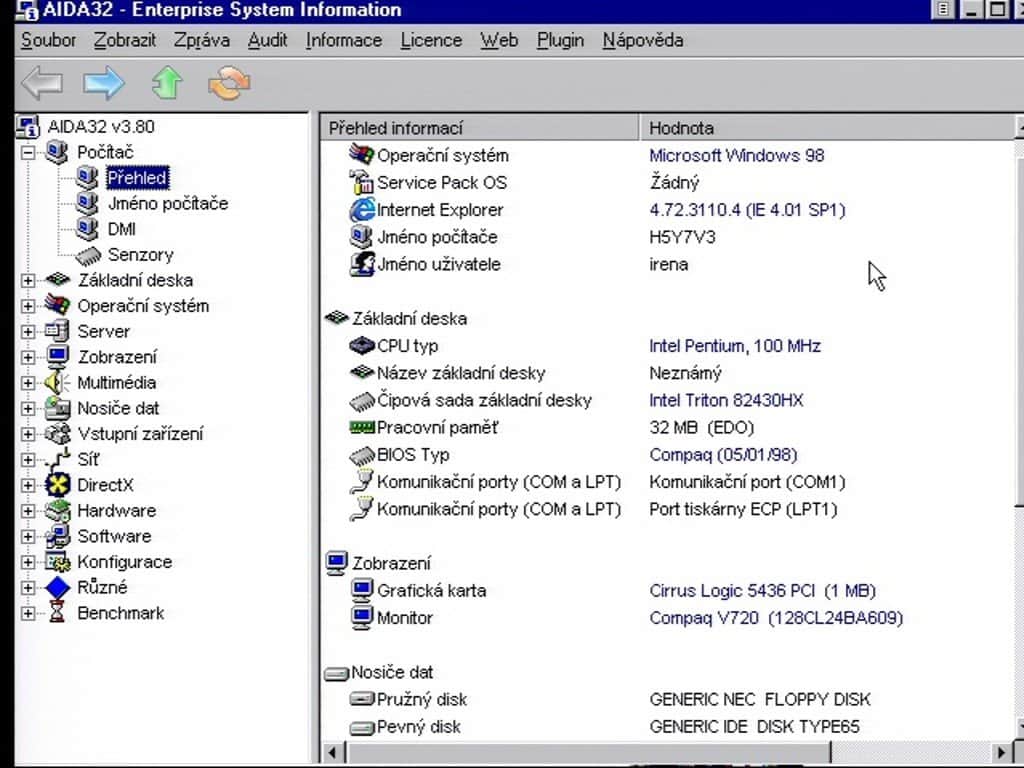Click the Zobrazení monitor icon in tree

57,357
